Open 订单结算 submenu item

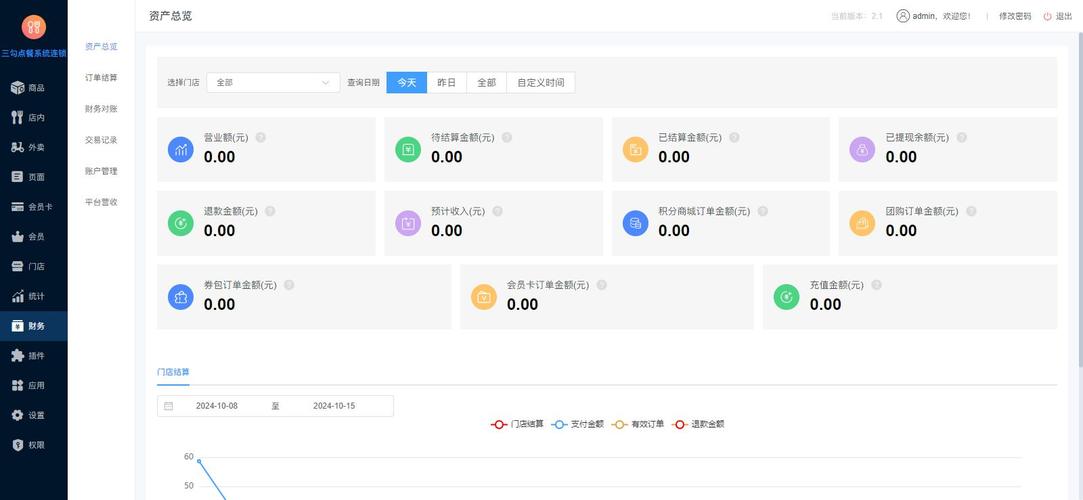[x=102, y=78]
